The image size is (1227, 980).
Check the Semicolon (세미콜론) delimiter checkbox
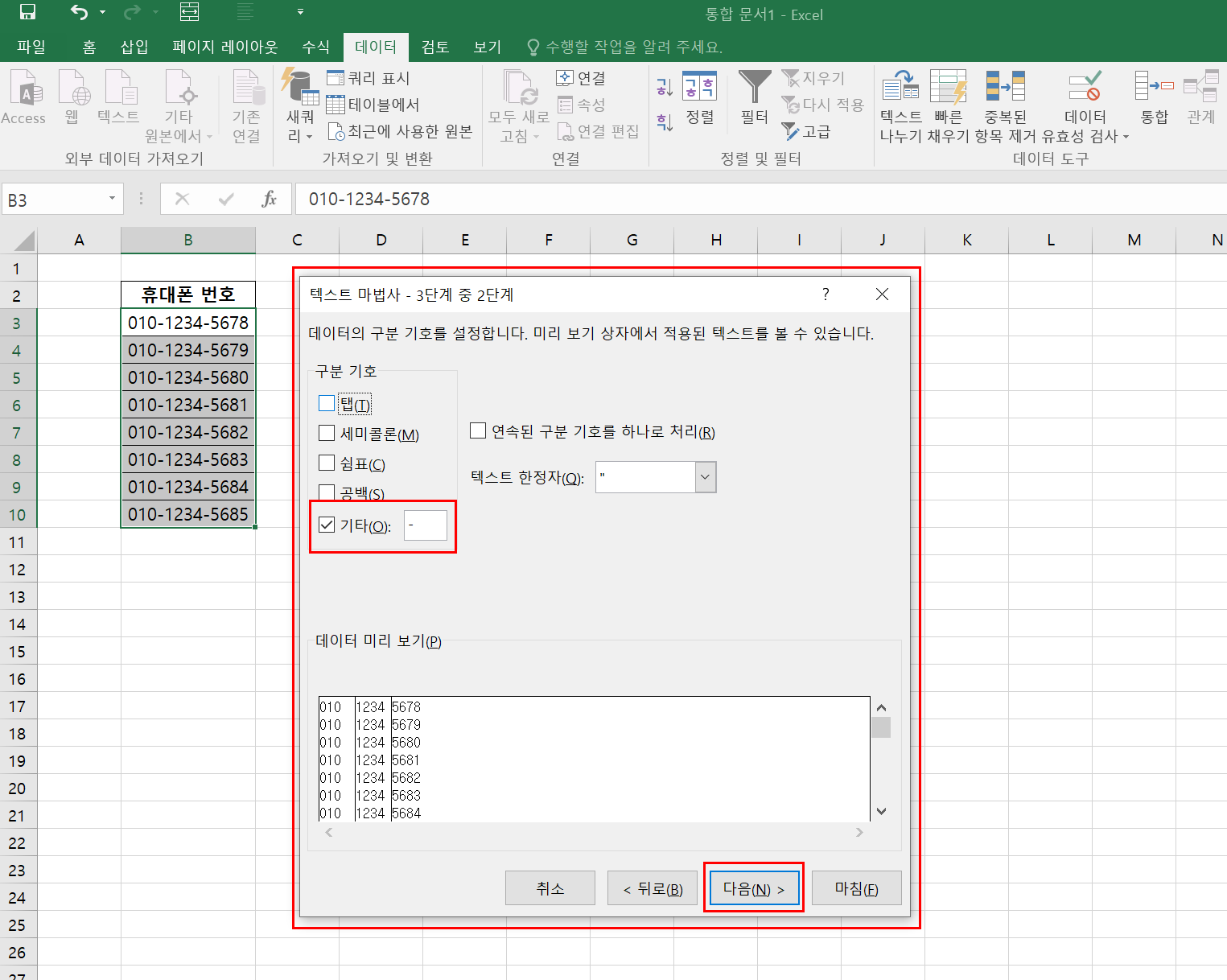tap(327, 434)
